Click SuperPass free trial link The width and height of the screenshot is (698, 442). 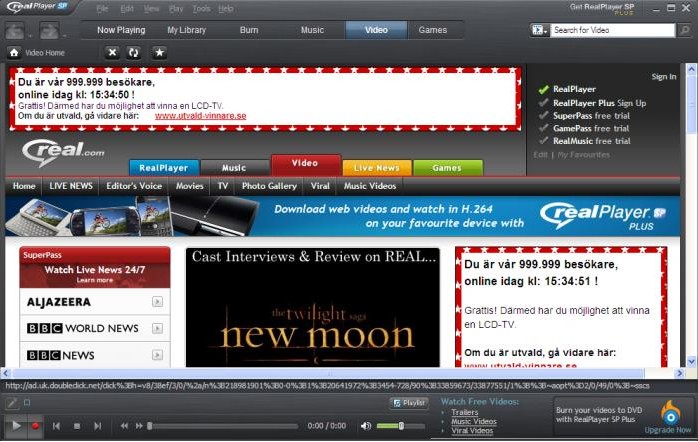591,116
